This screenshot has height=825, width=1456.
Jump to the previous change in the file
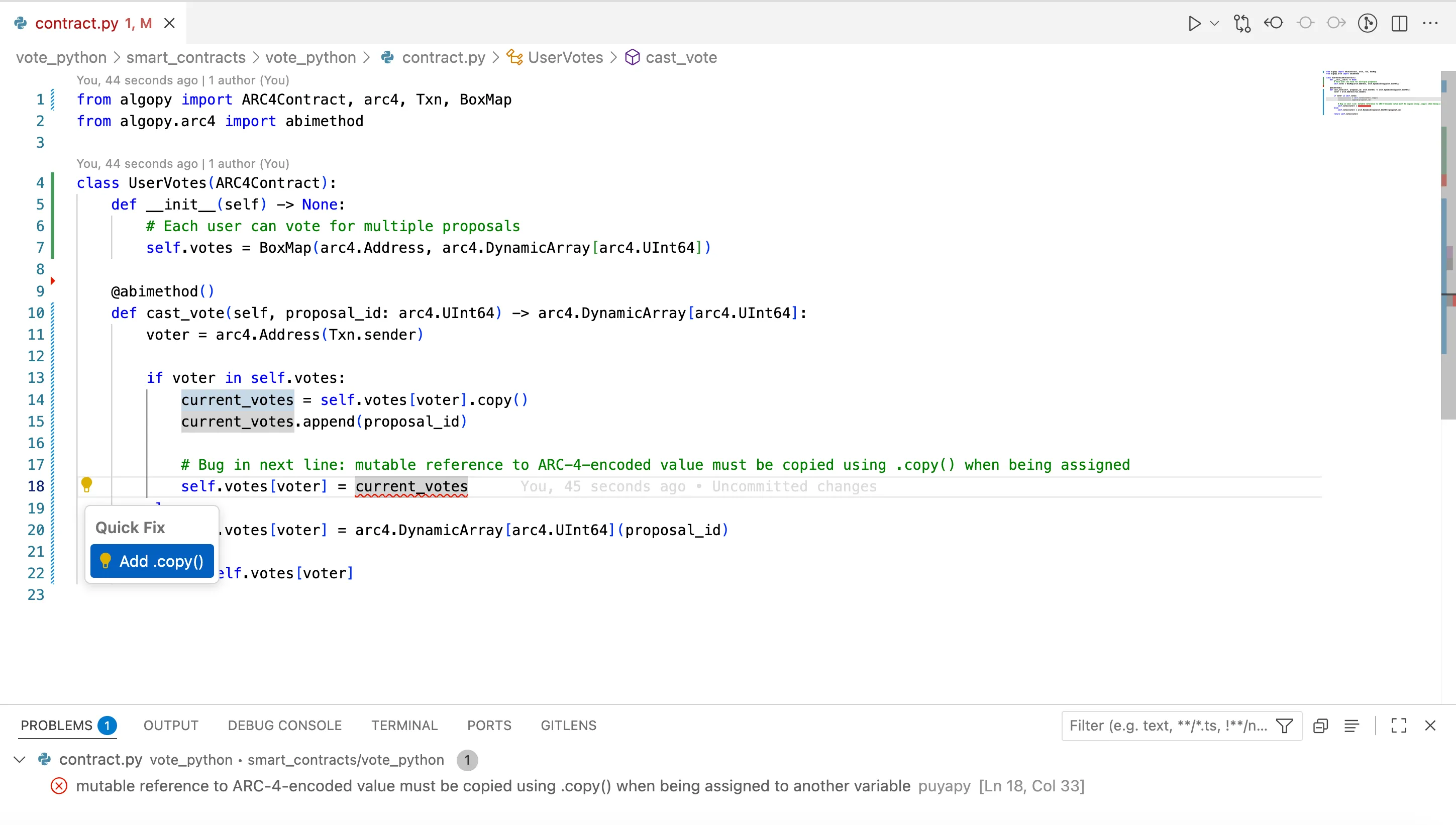(1273, 23)
